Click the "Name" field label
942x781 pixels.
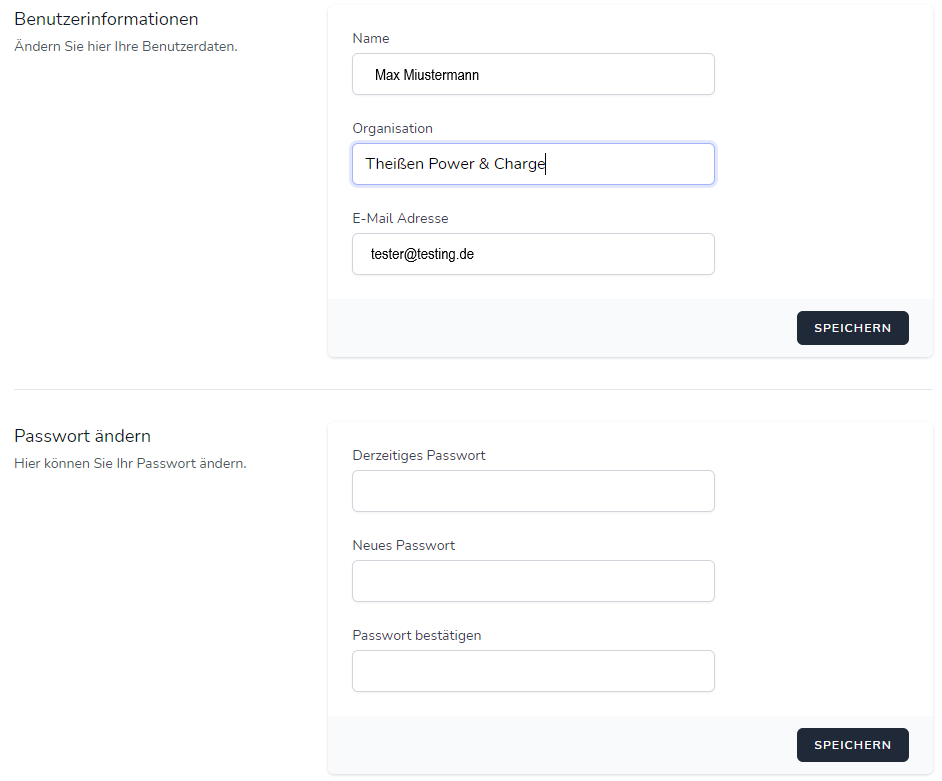pos(371,38)
